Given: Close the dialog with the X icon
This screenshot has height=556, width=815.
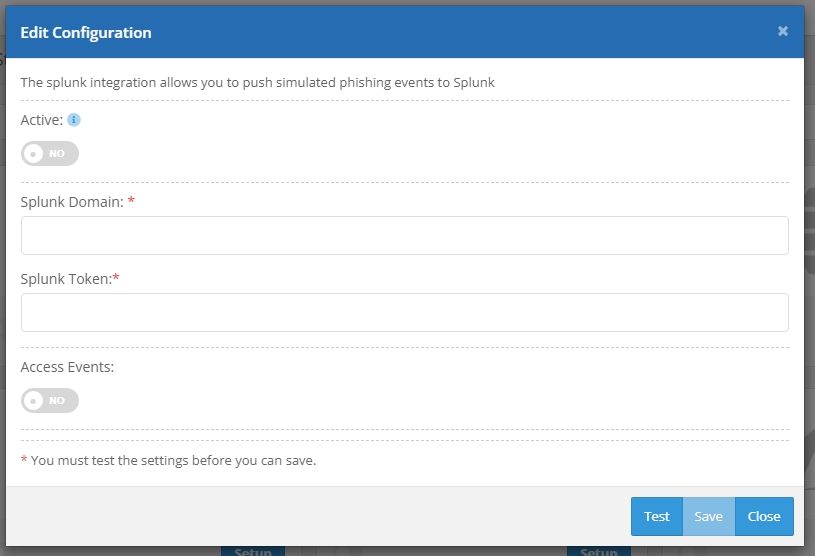Looking at the screenshot, I should click(783, 31).
